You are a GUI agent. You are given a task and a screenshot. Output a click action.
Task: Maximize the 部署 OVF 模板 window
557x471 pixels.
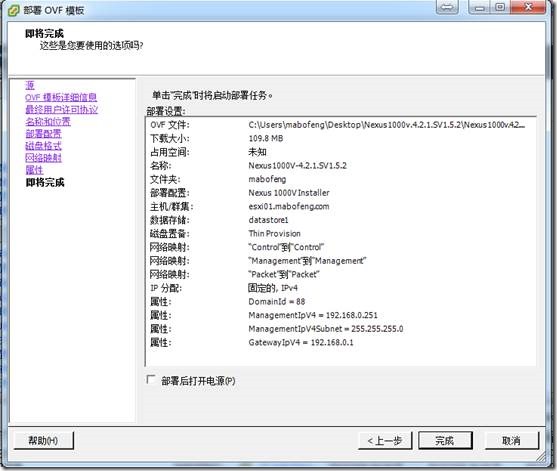click(x=500, y=7)
